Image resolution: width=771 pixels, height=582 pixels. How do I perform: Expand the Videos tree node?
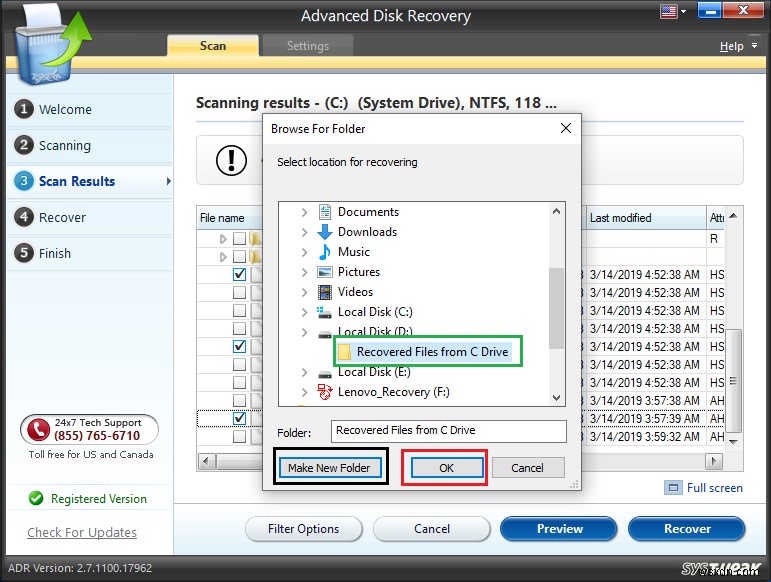click(x=304, y=292)
